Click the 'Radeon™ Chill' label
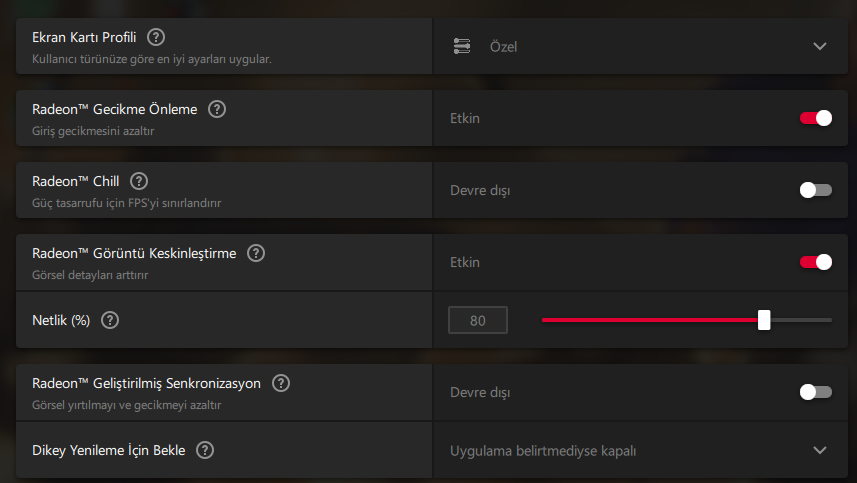 coord(75,181)
